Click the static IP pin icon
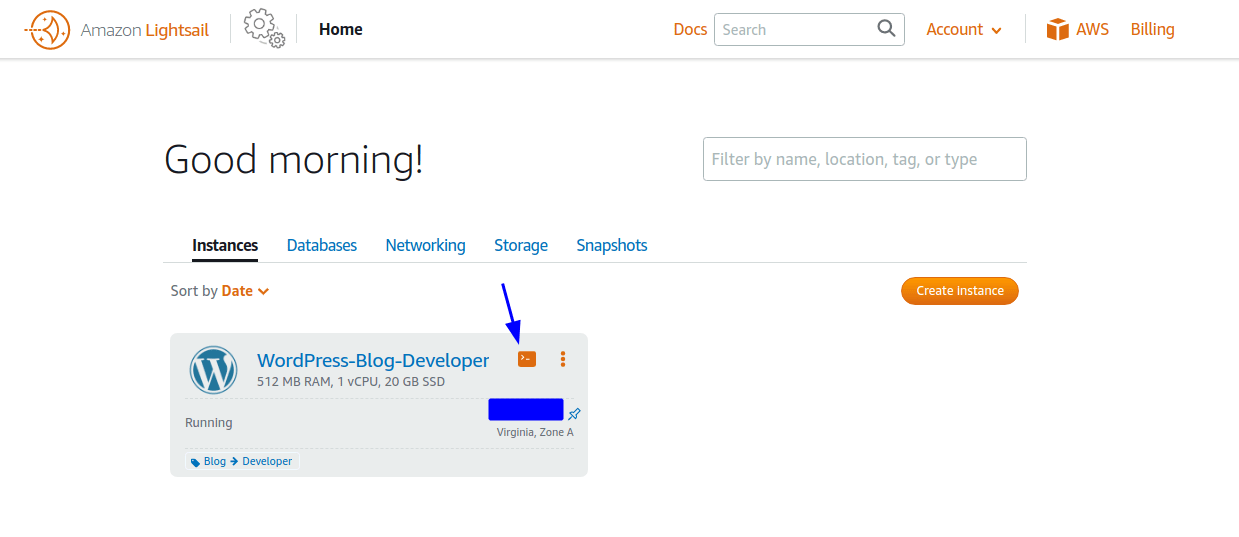This screenshot has width=1239, height=537. pyautogui.click(x=574, y=414)
